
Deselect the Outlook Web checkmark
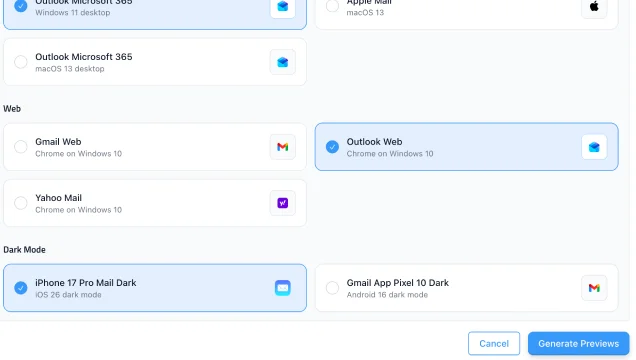[x=332, y=147]
